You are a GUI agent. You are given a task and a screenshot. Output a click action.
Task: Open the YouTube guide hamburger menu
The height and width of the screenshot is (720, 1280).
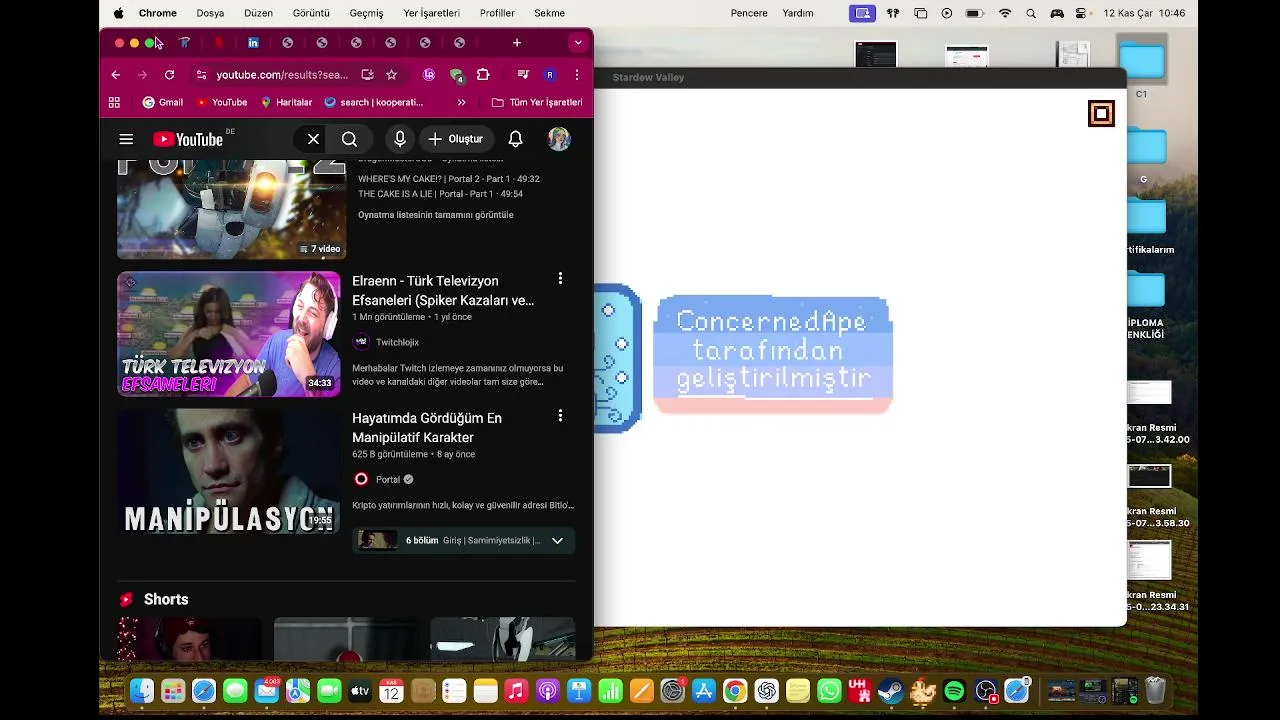(126, 139)
